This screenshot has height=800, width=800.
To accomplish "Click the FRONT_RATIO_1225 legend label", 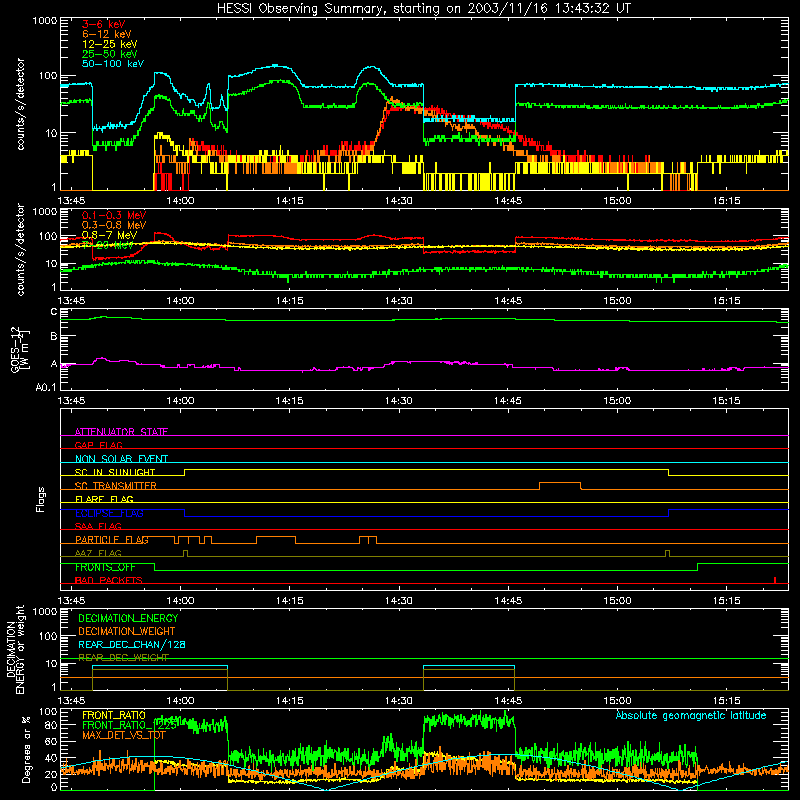I will [130, 725].
